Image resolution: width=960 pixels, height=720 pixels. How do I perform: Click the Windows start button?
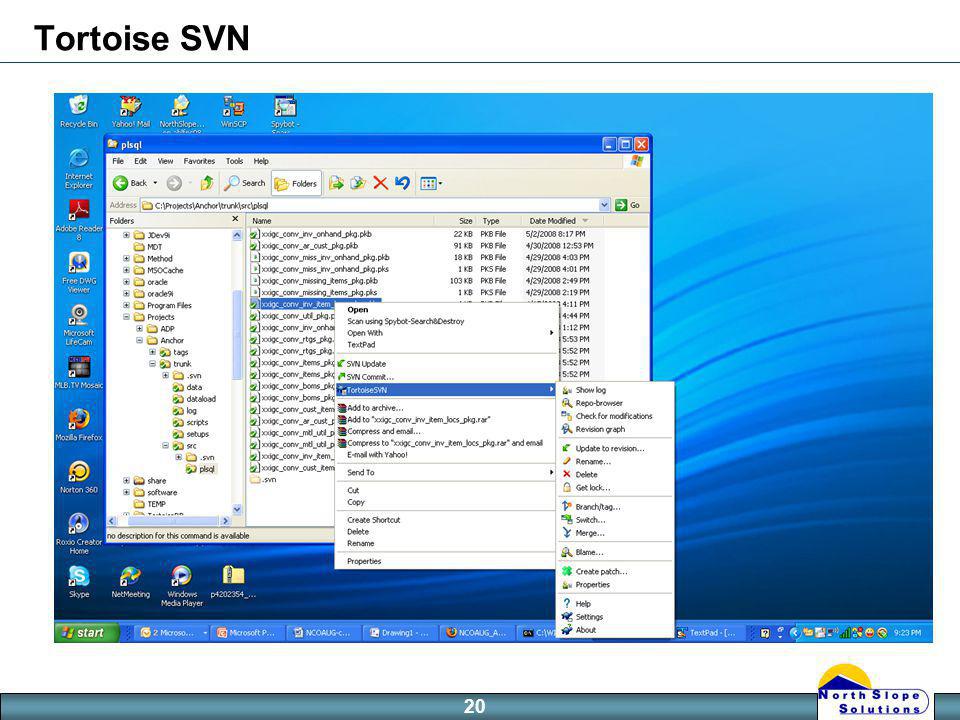coord(86,632)
